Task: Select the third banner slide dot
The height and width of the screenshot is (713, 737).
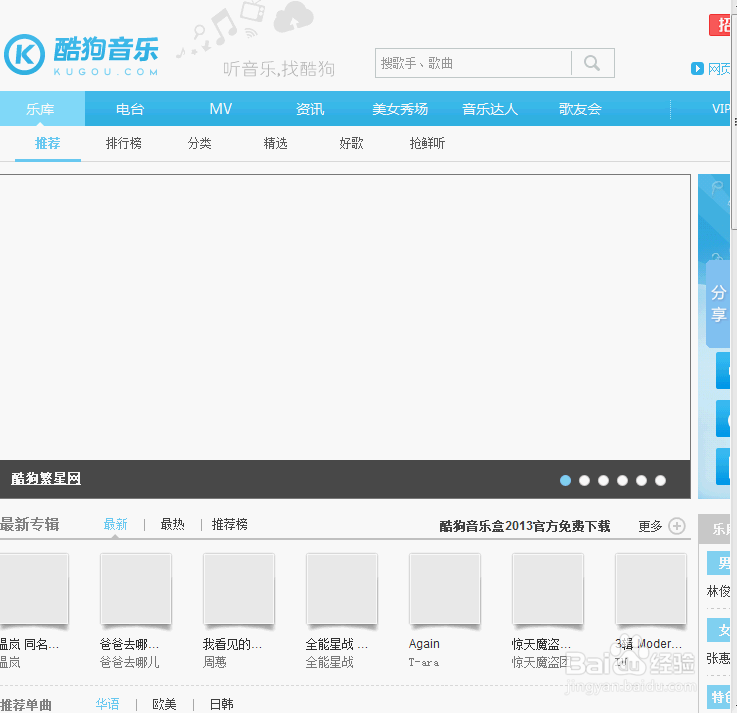Action: [x=604, y=480]
